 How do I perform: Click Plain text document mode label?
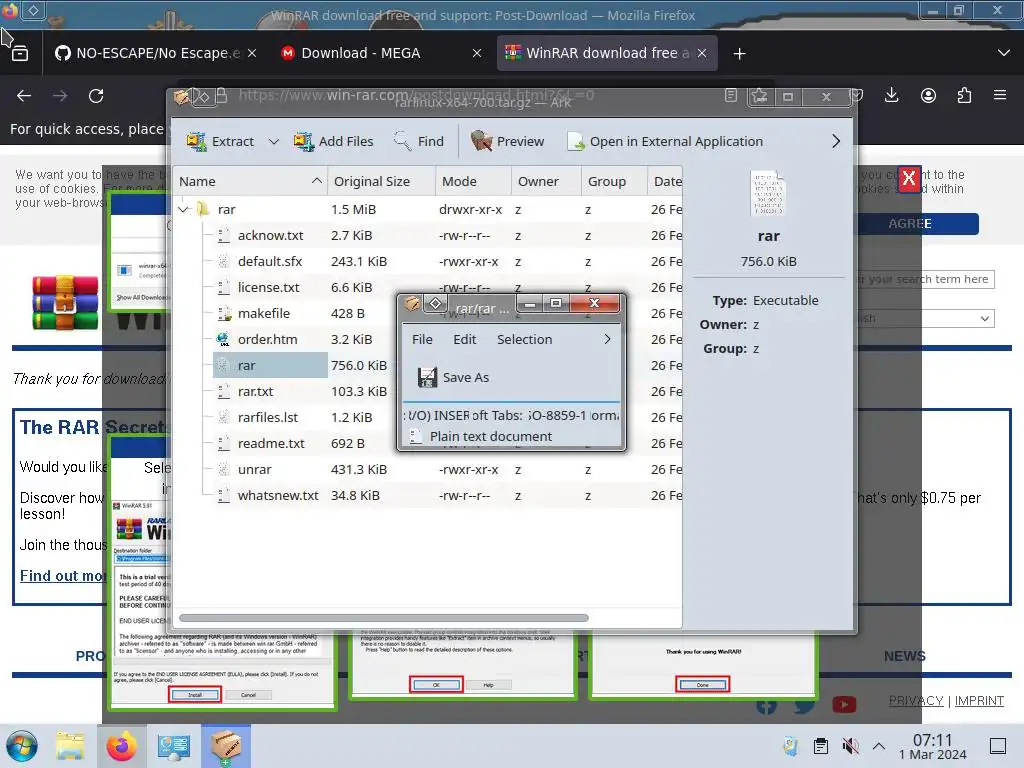[x=490, y=436]
